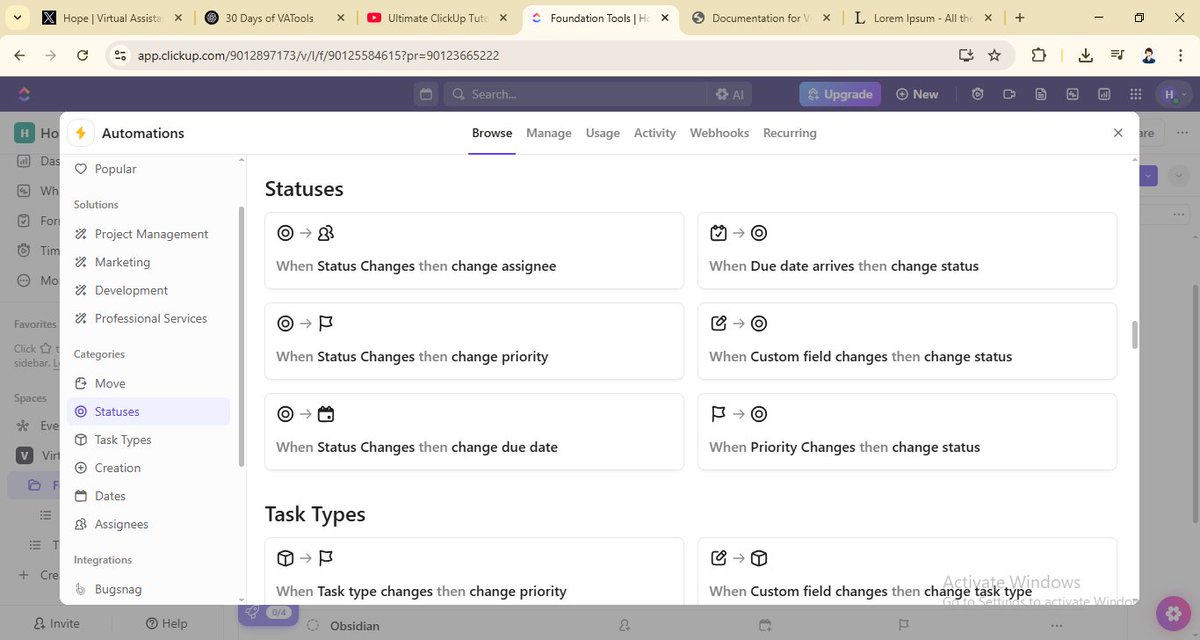Open the apps grid icon
The height and width of the screenshot is (640, 1200).
click(1135, 94)
